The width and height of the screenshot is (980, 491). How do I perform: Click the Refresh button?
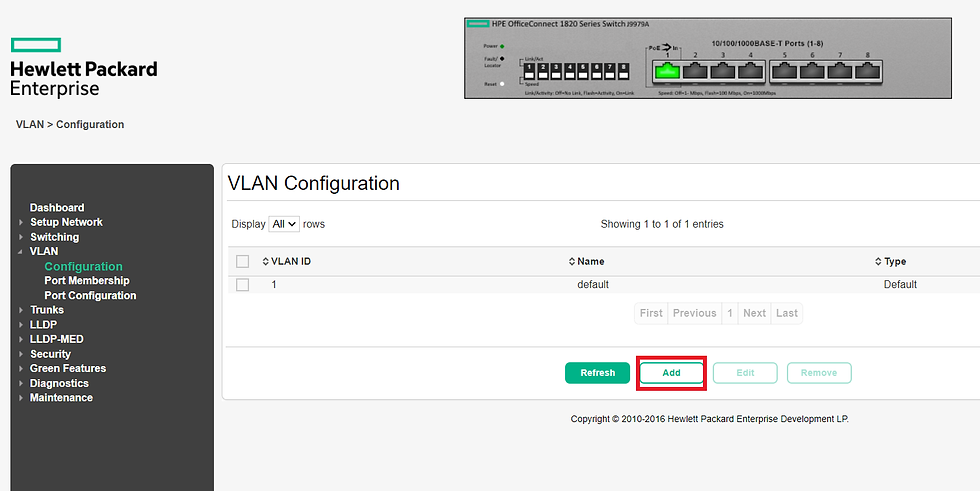(x=598, y=373)
